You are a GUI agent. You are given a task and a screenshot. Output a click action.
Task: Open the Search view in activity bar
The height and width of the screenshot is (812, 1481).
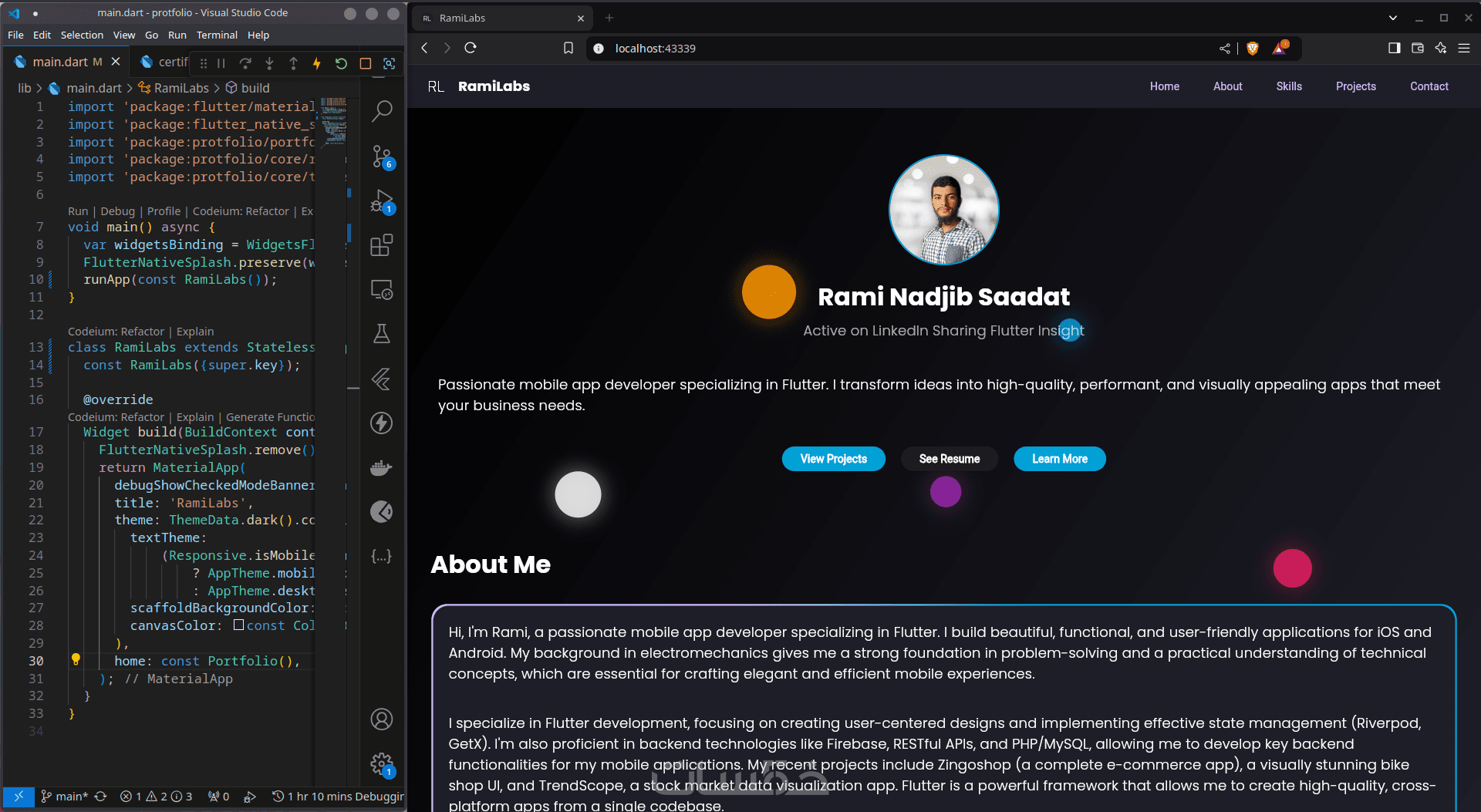pyautogui.click(x=382, y=112)
